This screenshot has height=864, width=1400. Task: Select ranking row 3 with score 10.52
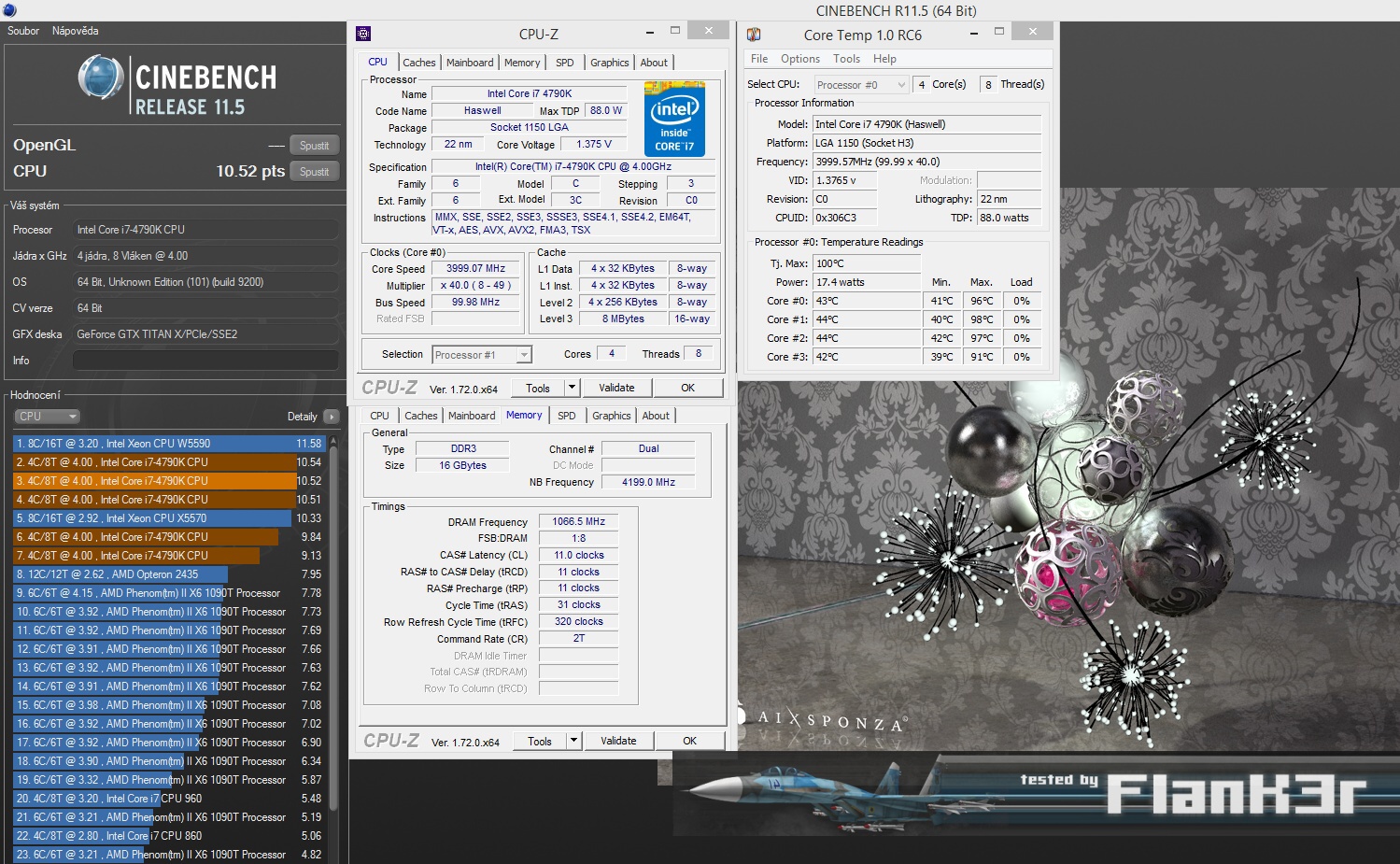tap(168, 481)
